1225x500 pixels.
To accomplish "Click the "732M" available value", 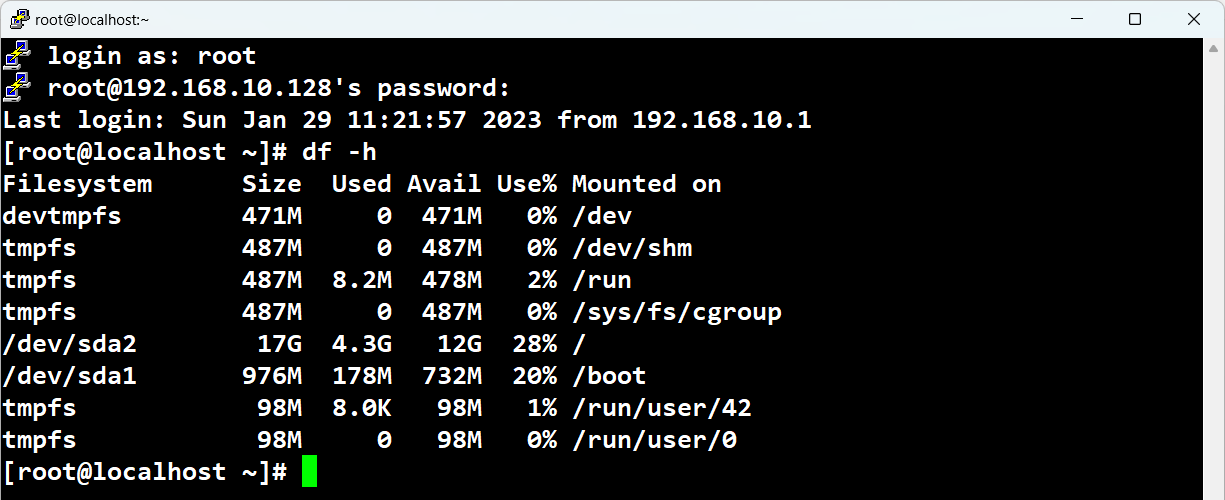I will 452,376.
